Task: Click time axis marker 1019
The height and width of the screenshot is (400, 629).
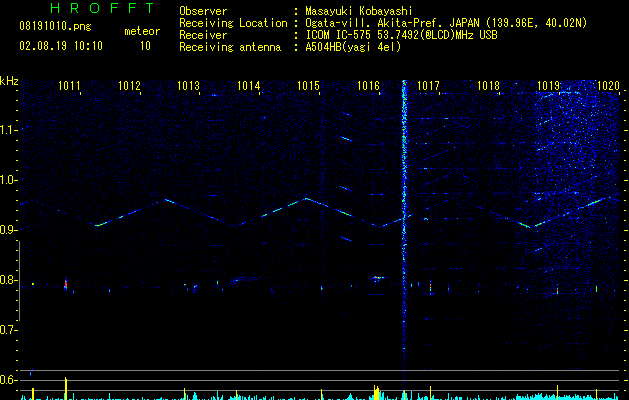Action: pyautogui.click(x=548, y=86)
